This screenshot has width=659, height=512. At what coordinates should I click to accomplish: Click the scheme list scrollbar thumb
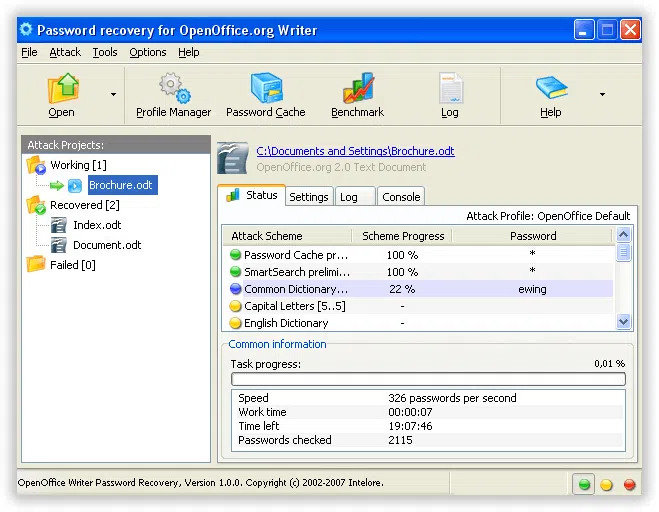click(x=623, y=252)
